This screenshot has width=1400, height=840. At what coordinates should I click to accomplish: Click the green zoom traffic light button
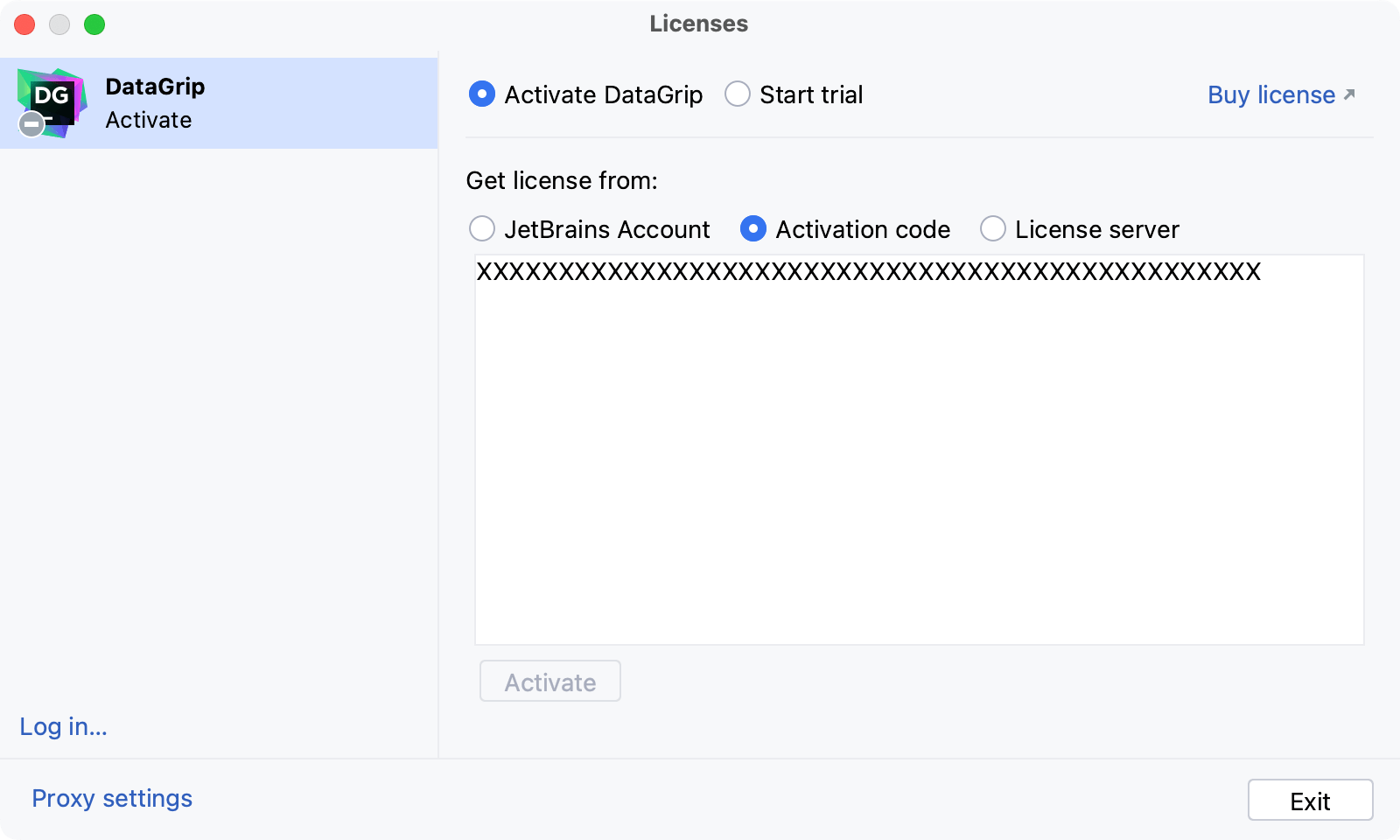[93, 24]
